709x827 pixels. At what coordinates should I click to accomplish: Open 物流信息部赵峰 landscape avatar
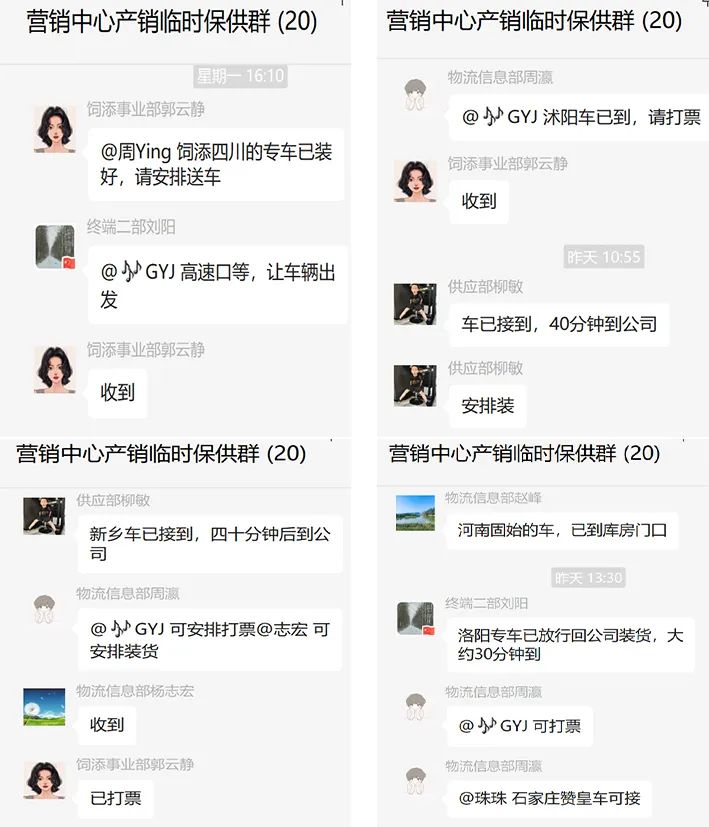(416, 513)
